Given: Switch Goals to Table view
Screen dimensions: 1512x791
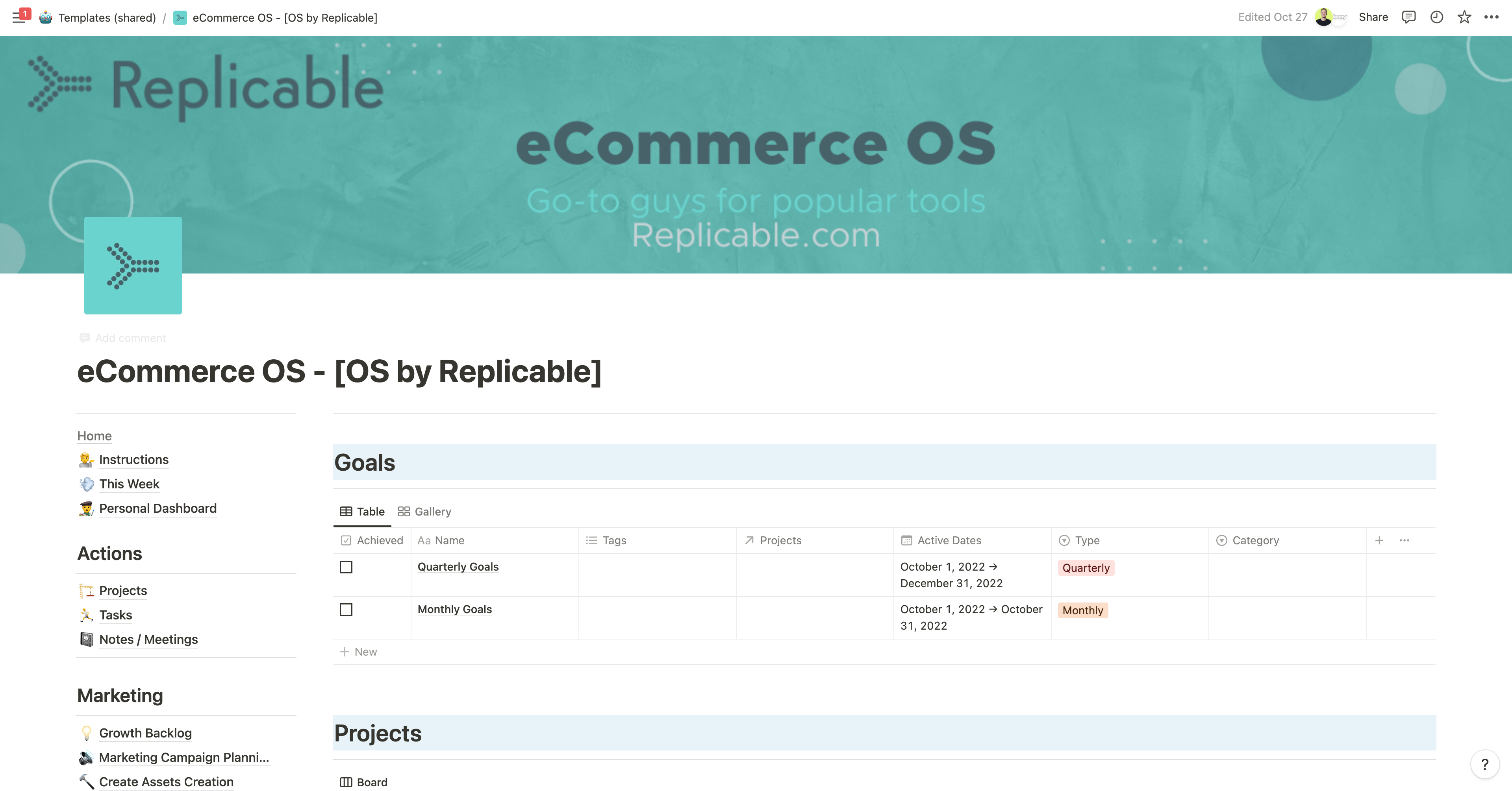Looking at the screenshot, I should [362, 511].
